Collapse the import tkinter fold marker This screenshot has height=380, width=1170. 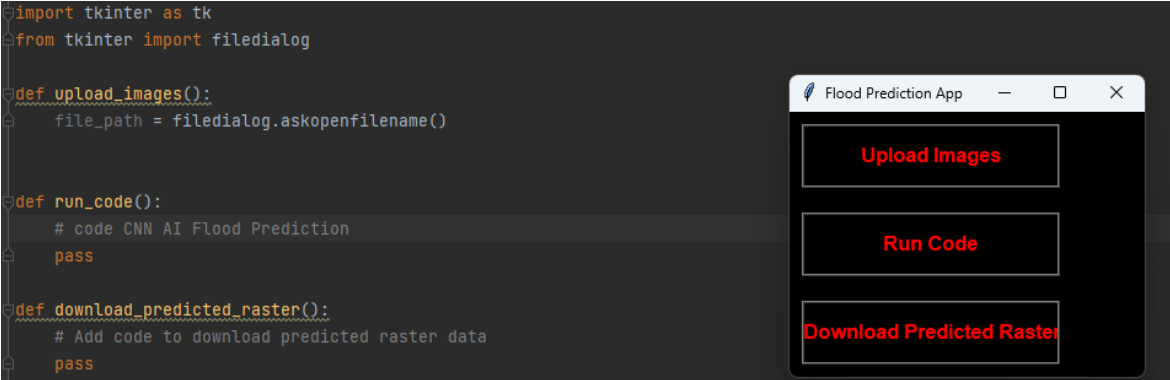(8, 13)
